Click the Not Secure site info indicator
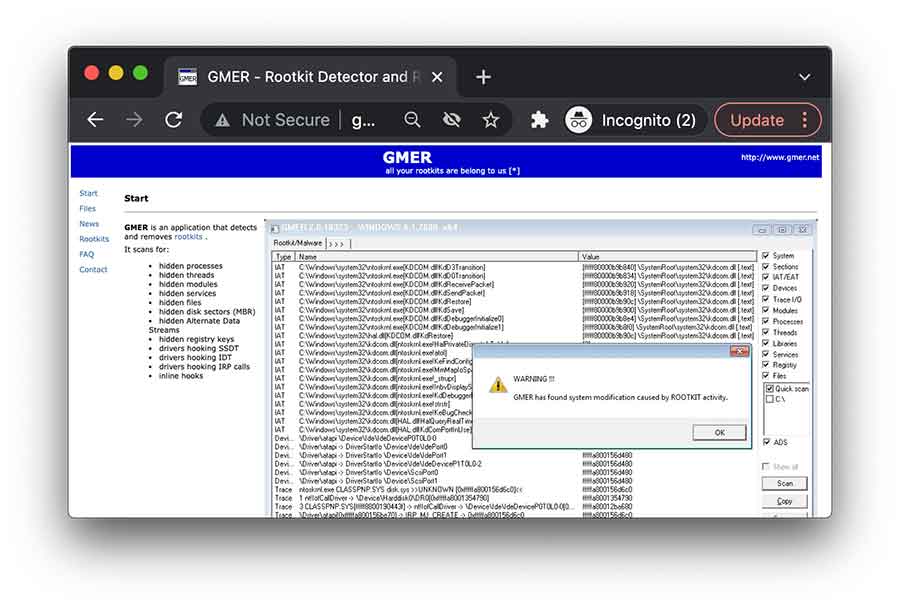The width and height of the screenshot is (900, 608). pos(272,120)
